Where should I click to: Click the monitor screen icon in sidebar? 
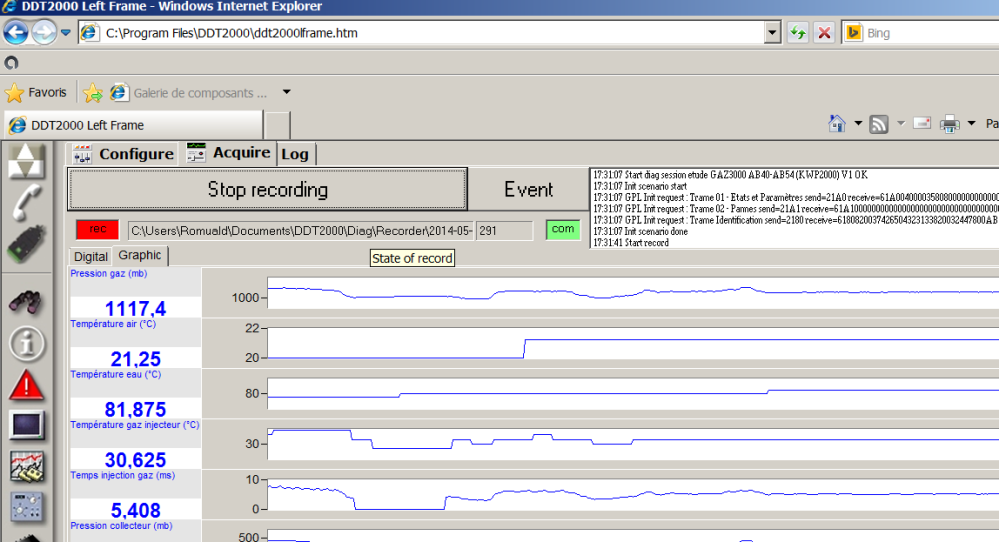tap(27, 425)
